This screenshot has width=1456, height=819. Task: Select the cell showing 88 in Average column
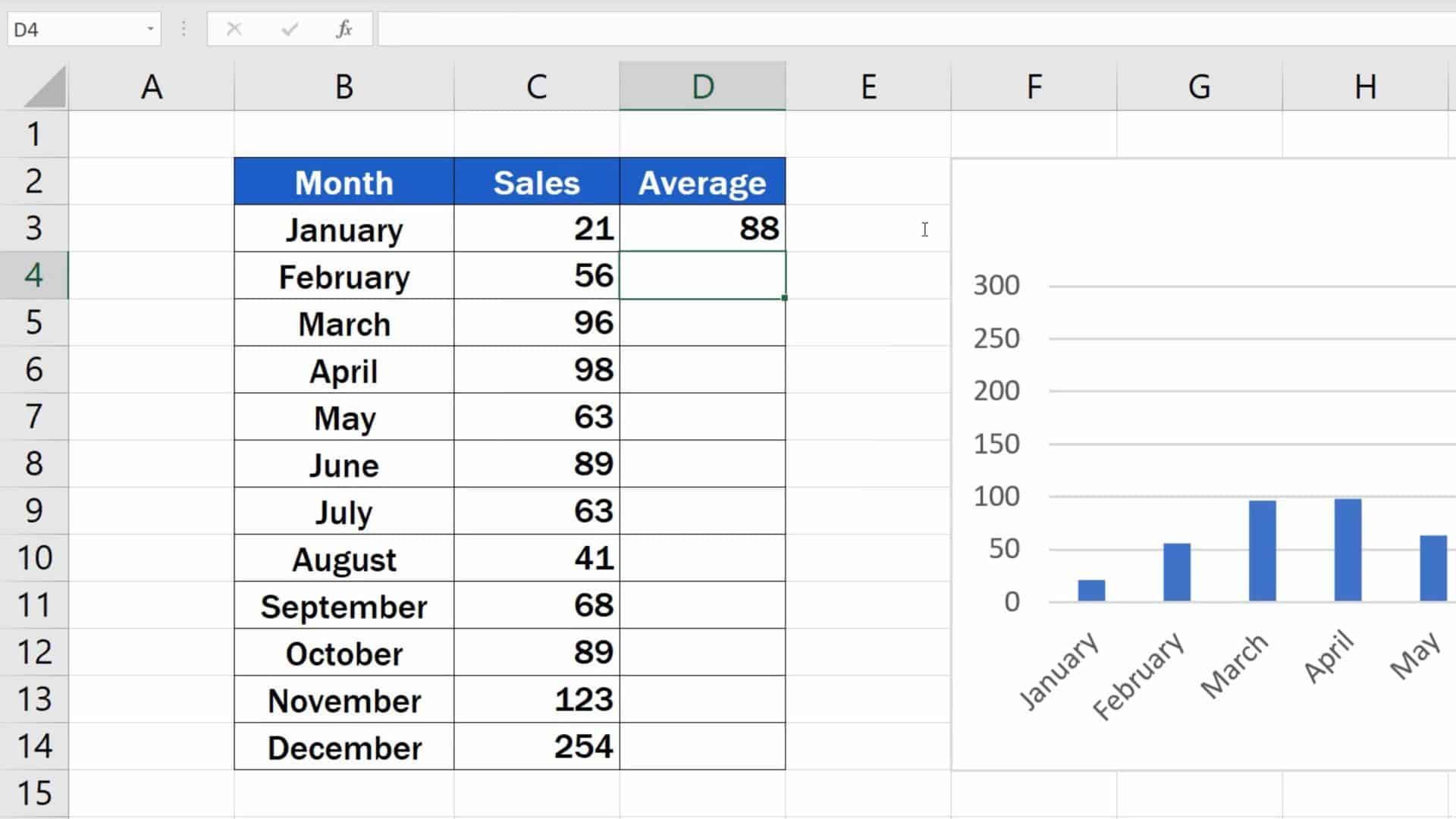[x=701, y=229]
